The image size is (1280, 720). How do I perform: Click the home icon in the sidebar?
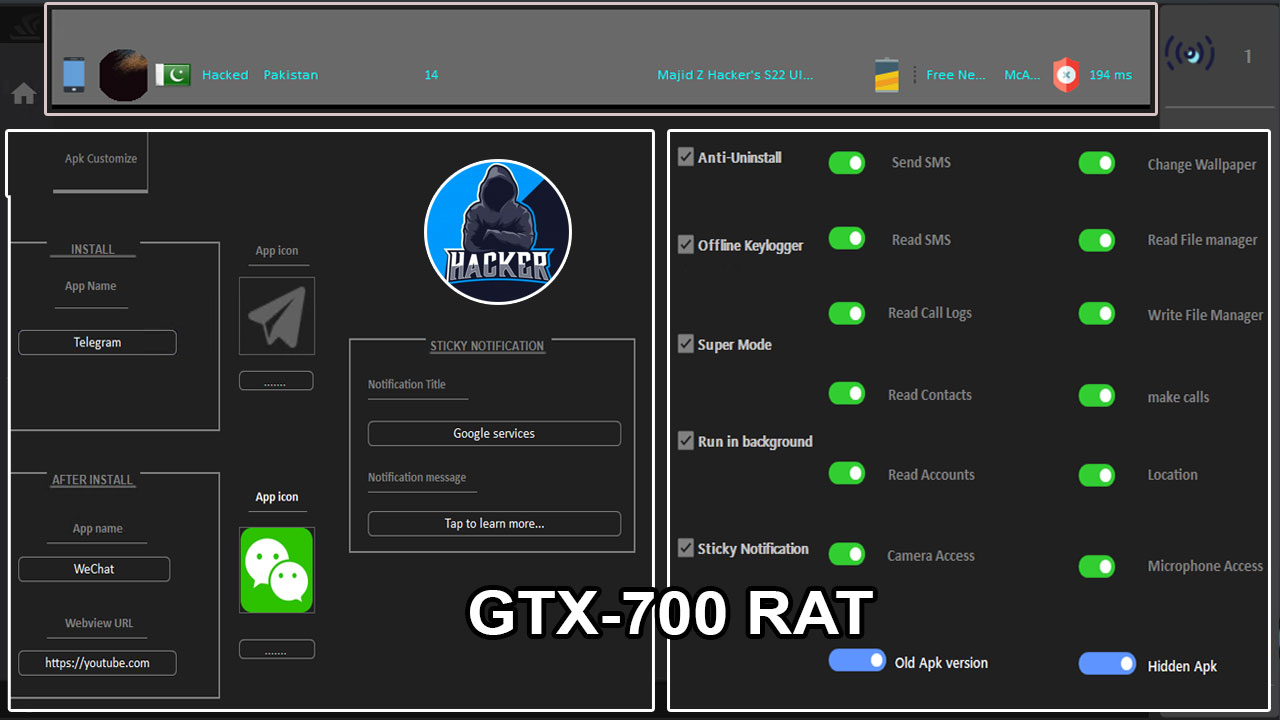(x=24, y=94)
